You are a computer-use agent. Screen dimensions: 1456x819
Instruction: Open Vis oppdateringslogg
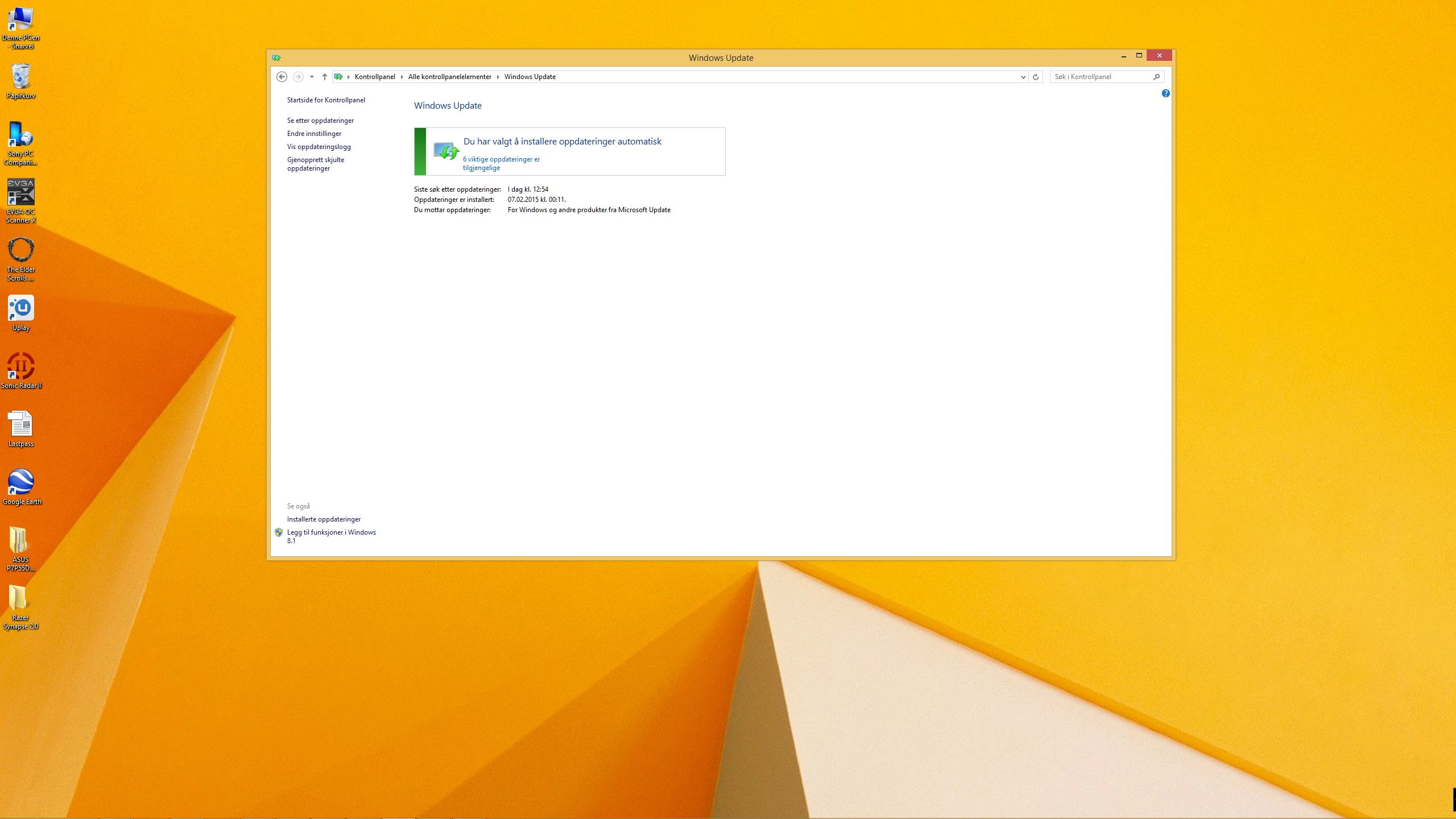[318, 147]
